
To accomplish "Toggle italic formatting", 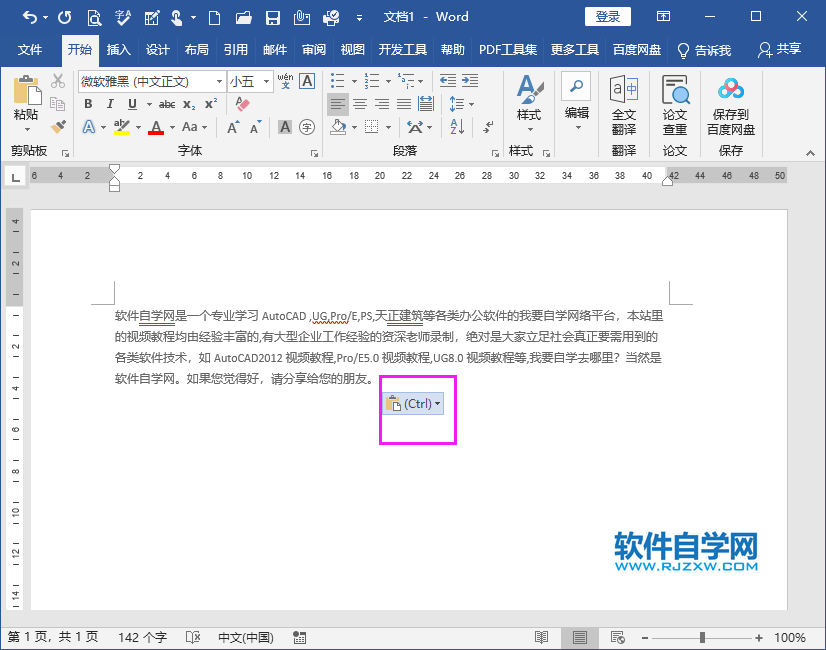I will click(x=109, y=103).
